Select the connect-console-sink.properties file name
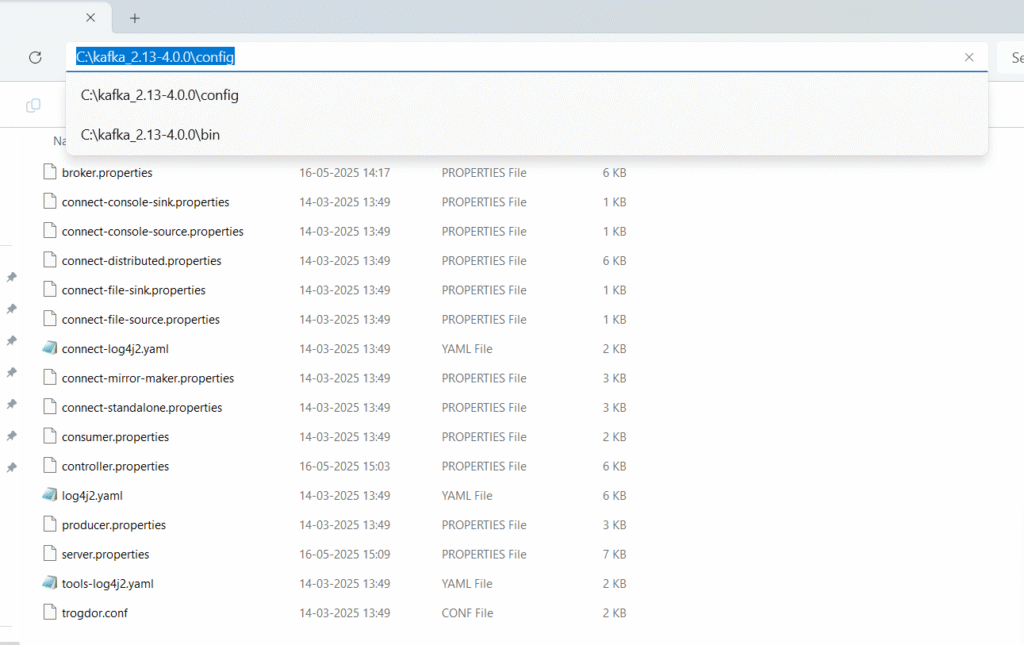Image resolution: width=1024 pixels, height=645 pixels. 146,202
